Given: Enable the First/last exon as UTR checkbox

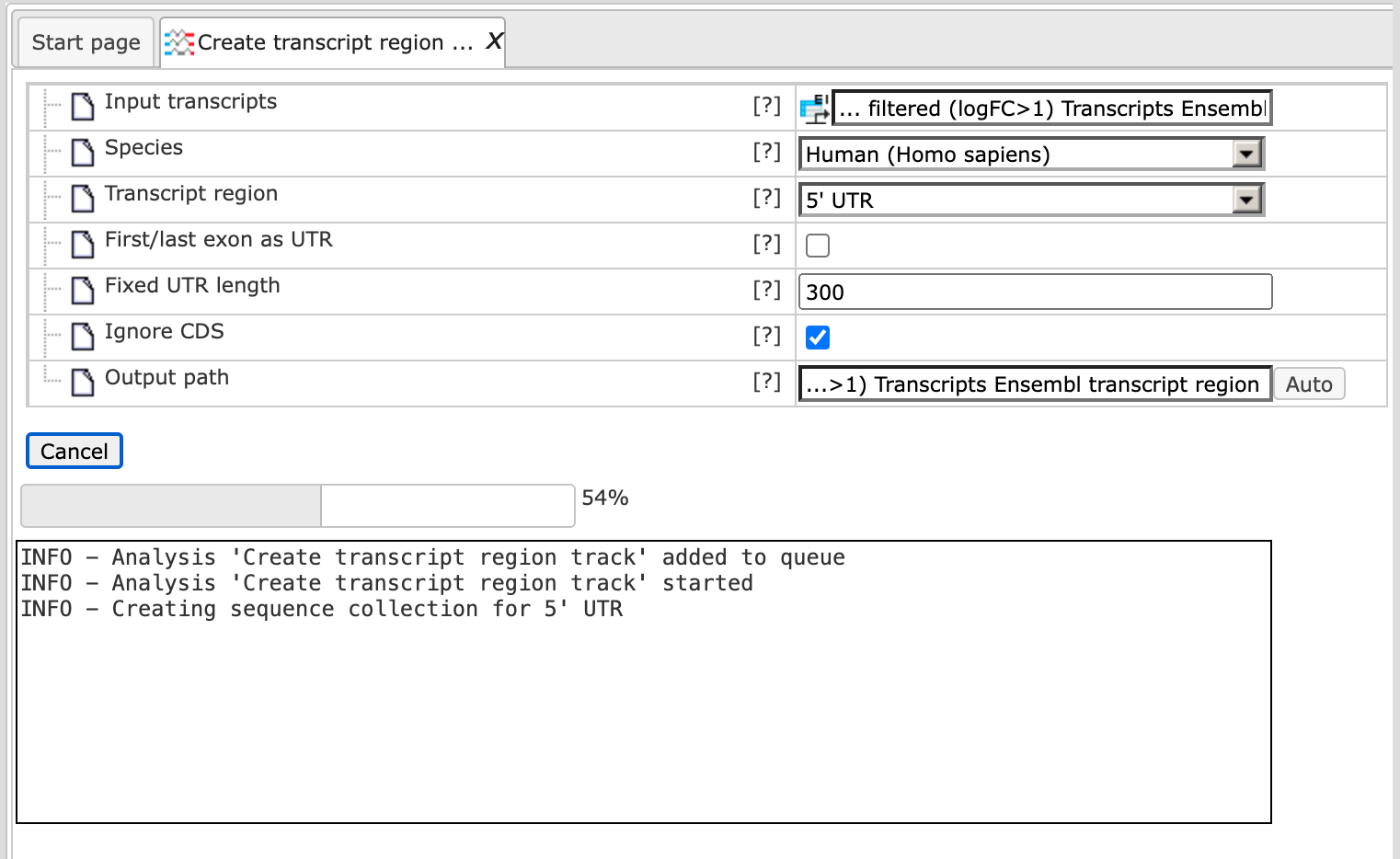Looking at the screenshot, I should (818, 246).
